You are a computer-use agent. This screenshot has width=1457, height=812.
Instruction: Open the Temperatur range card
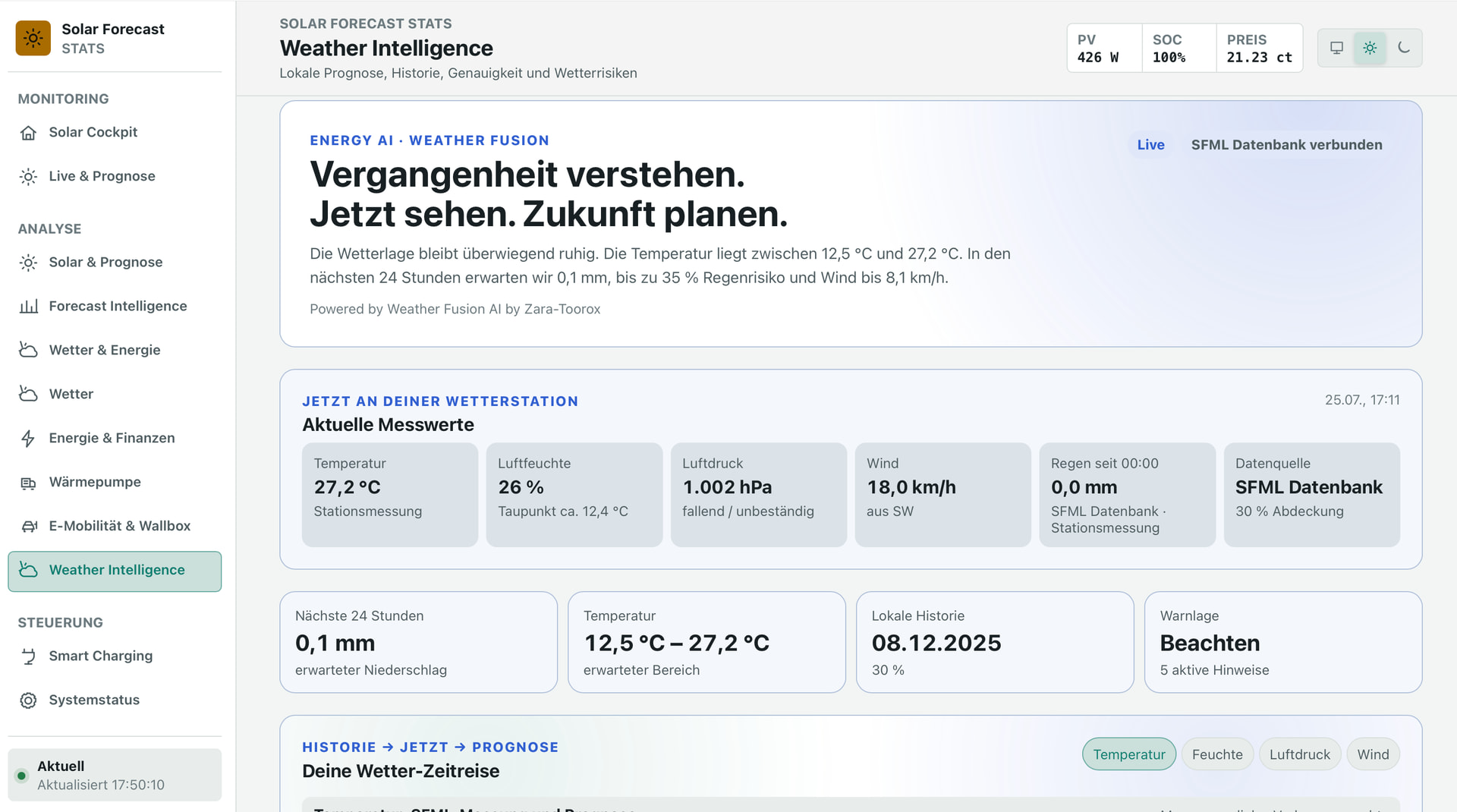707,642
